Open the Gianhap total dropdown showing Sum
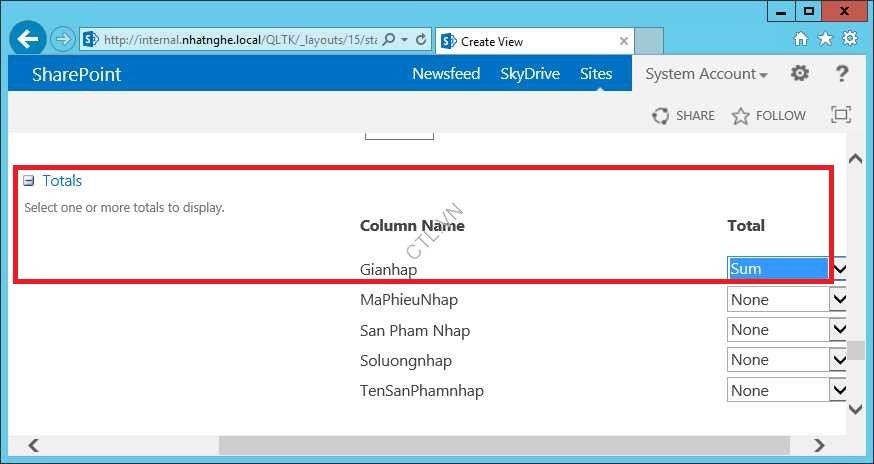 [786, 268]
